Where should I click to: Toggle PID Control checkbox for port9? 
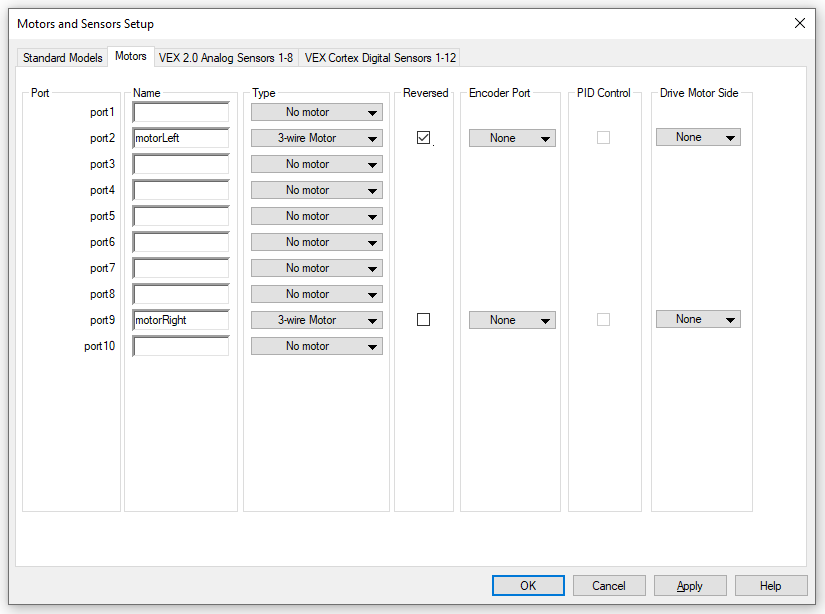pyautogui.click(x=603, y=320)
